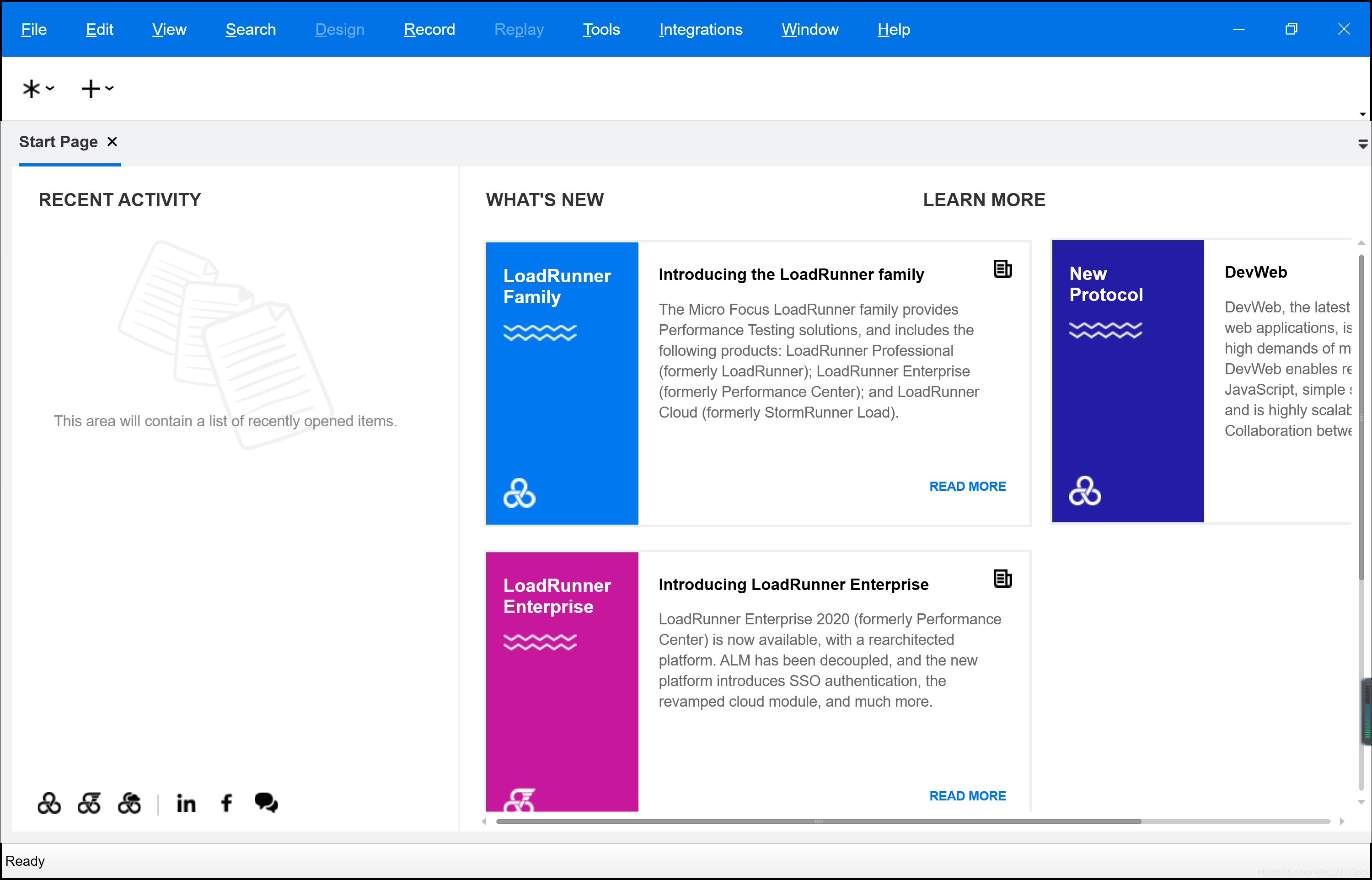Open the Record menu

(x=429, y=29)
